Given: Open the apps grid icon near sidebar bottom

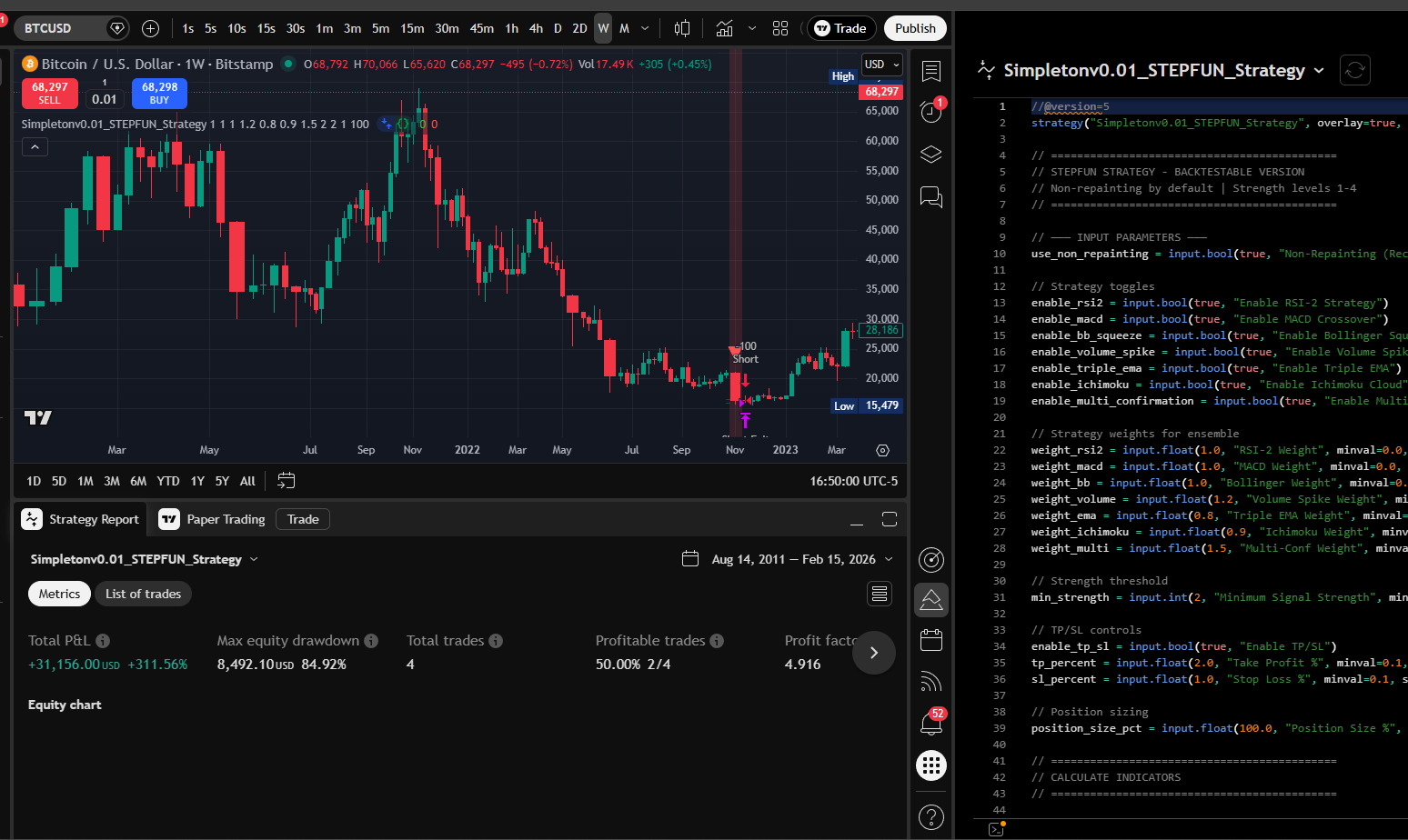Looking at the screenshot, I should [930, 765].
